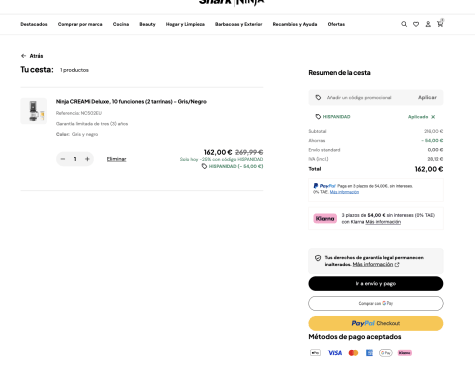Open the shopping cart icon
This screenshot has height=390, width=475.
pyautogui.click(x=440, y=24)
